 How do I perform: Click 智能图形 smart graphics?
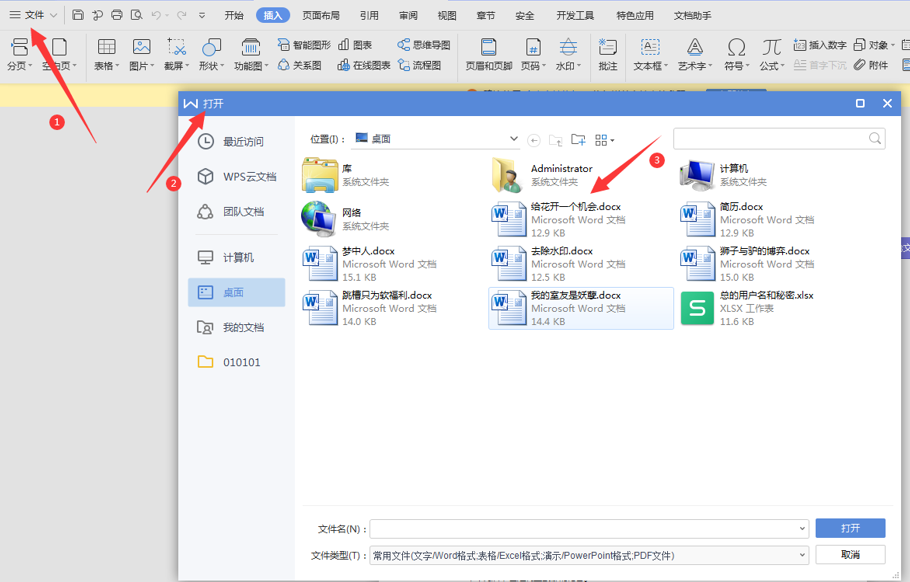[x=304, y=45]
